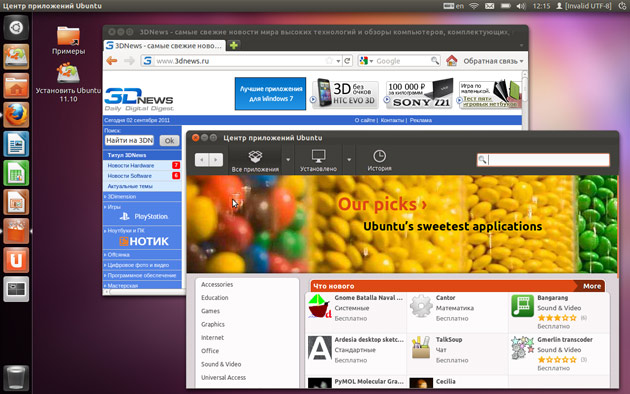Click Software Center back navigation button

pos(202,160)
